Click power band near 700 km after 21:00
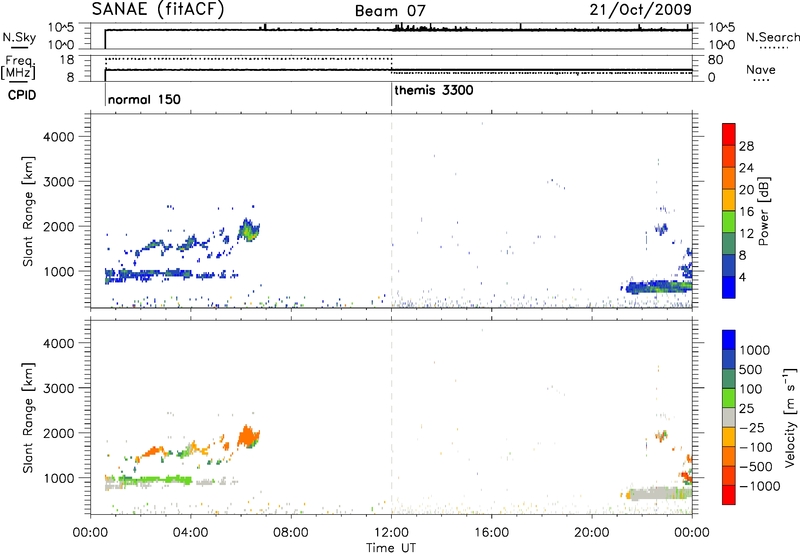800x554 pixels. (658, 287)
